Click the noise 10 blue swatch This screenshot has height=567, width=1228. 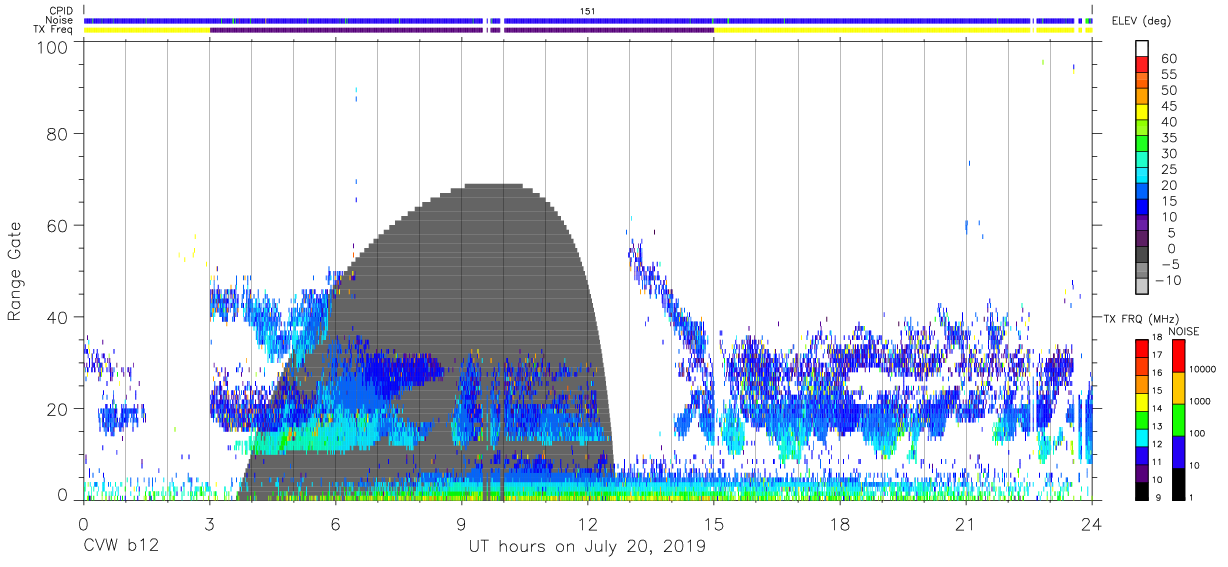(1180, 452)
